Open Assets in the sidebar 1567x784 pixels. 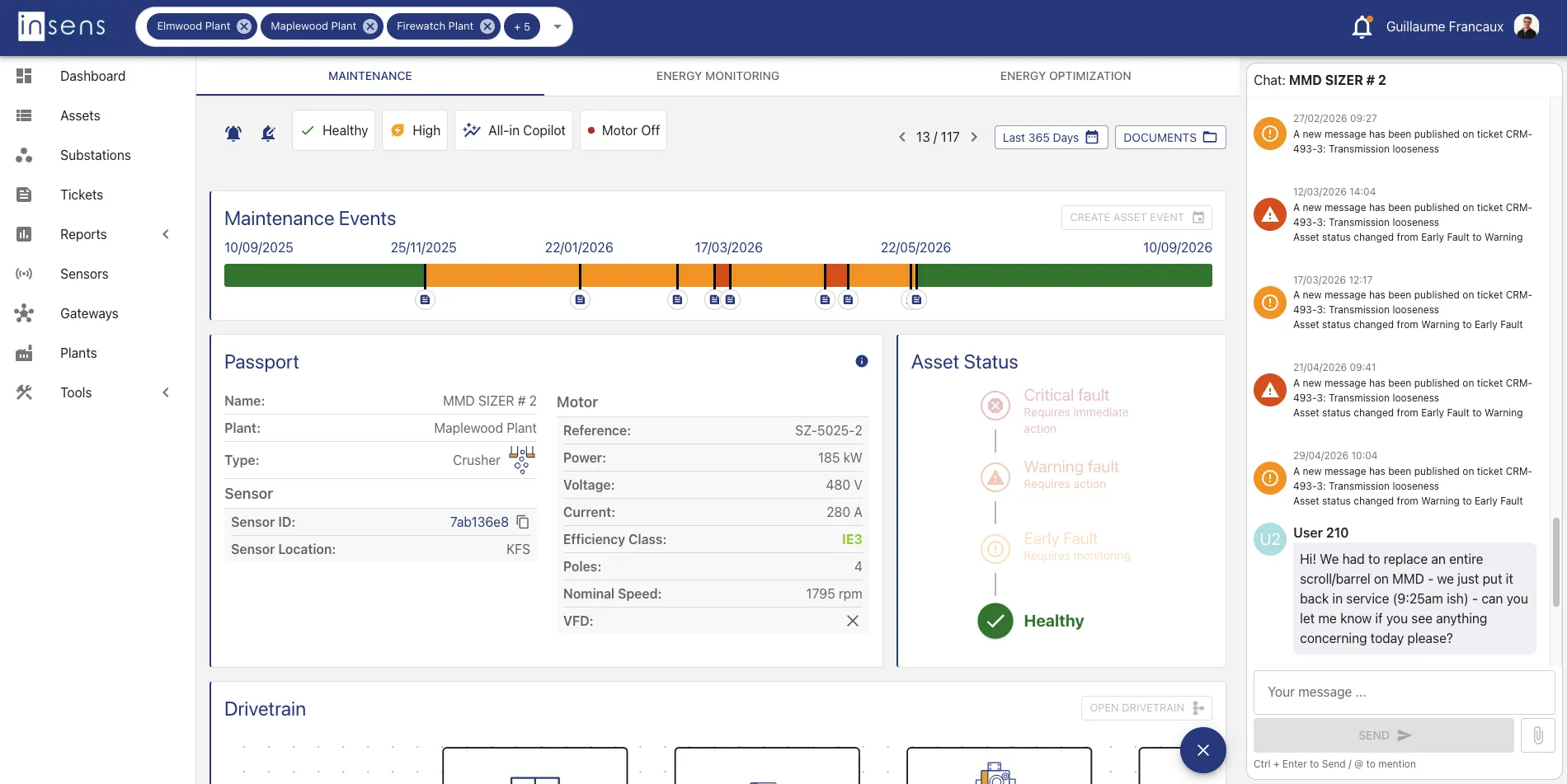(x=80, y=115)
